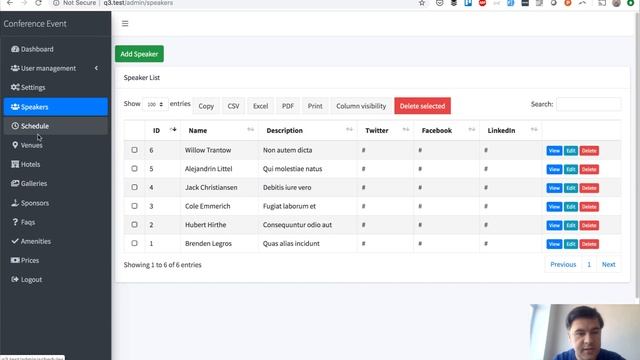Screen dimensions: 640x360
Task: Check the row checkbox for Willow Trantow
Action: (134, 150)
